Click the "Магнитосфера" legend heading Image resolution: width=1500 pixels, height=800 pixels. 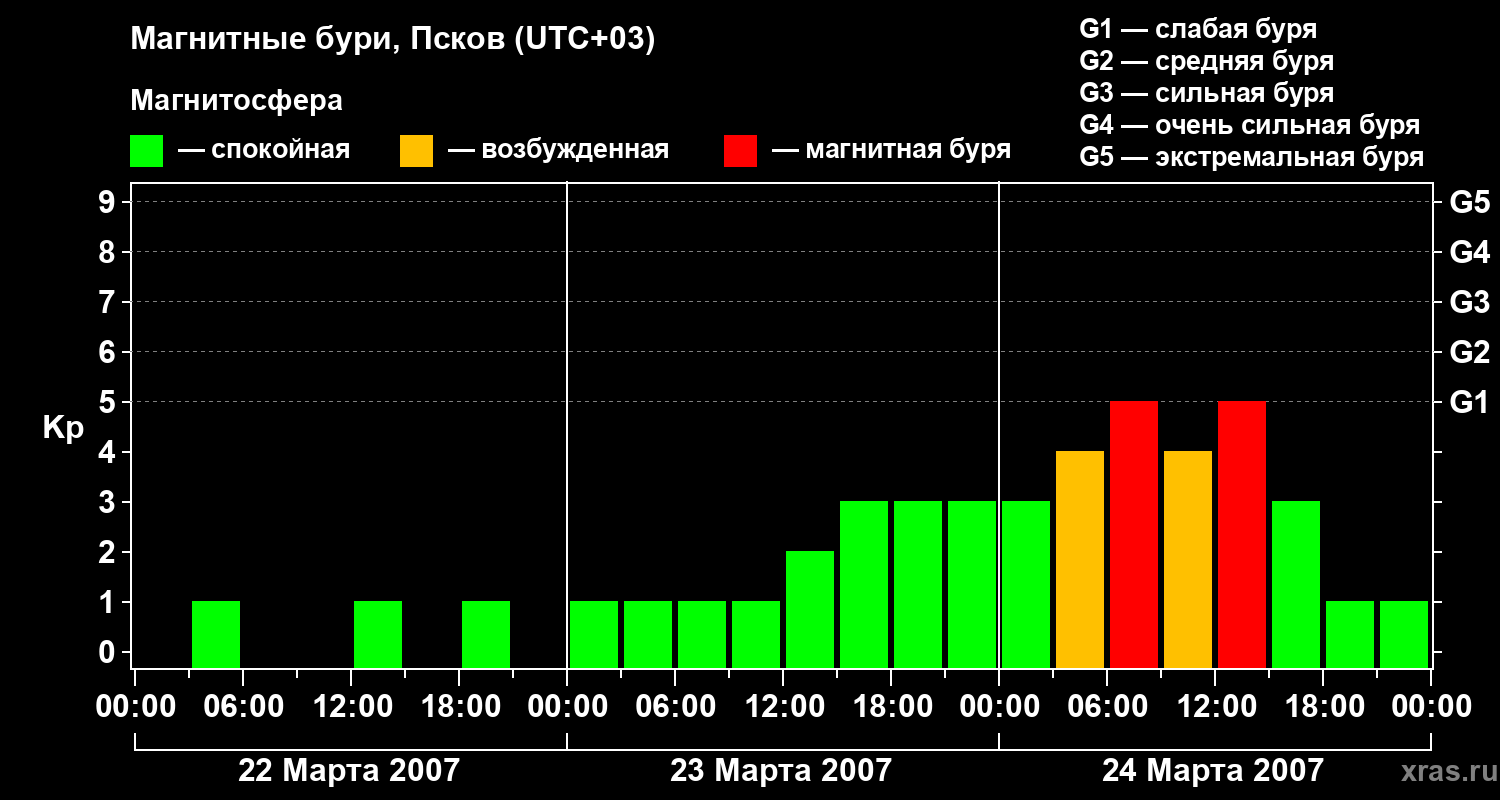(237, 101)
